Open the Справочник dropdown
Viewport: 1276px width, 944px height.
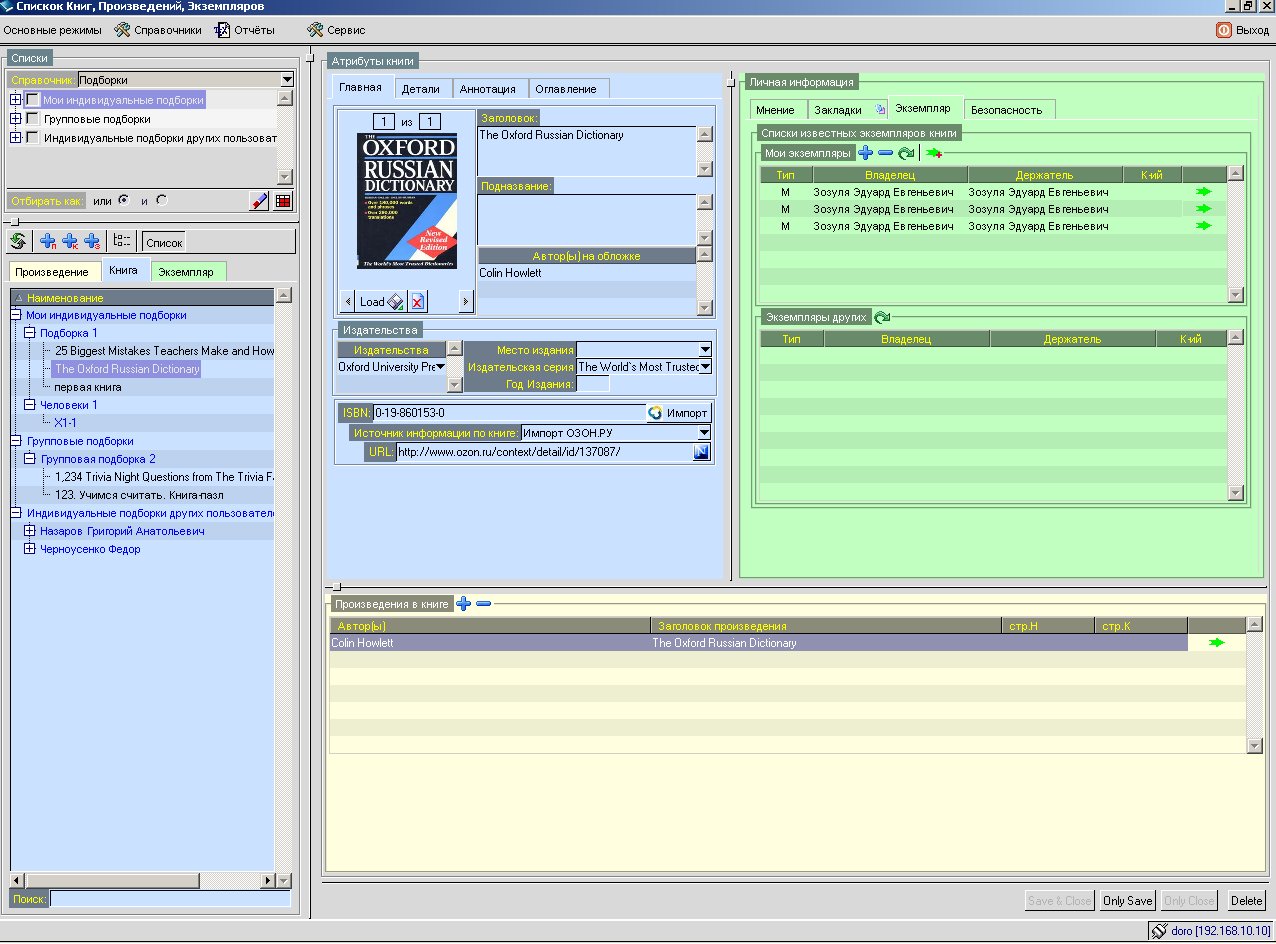(x=286, y=80)
